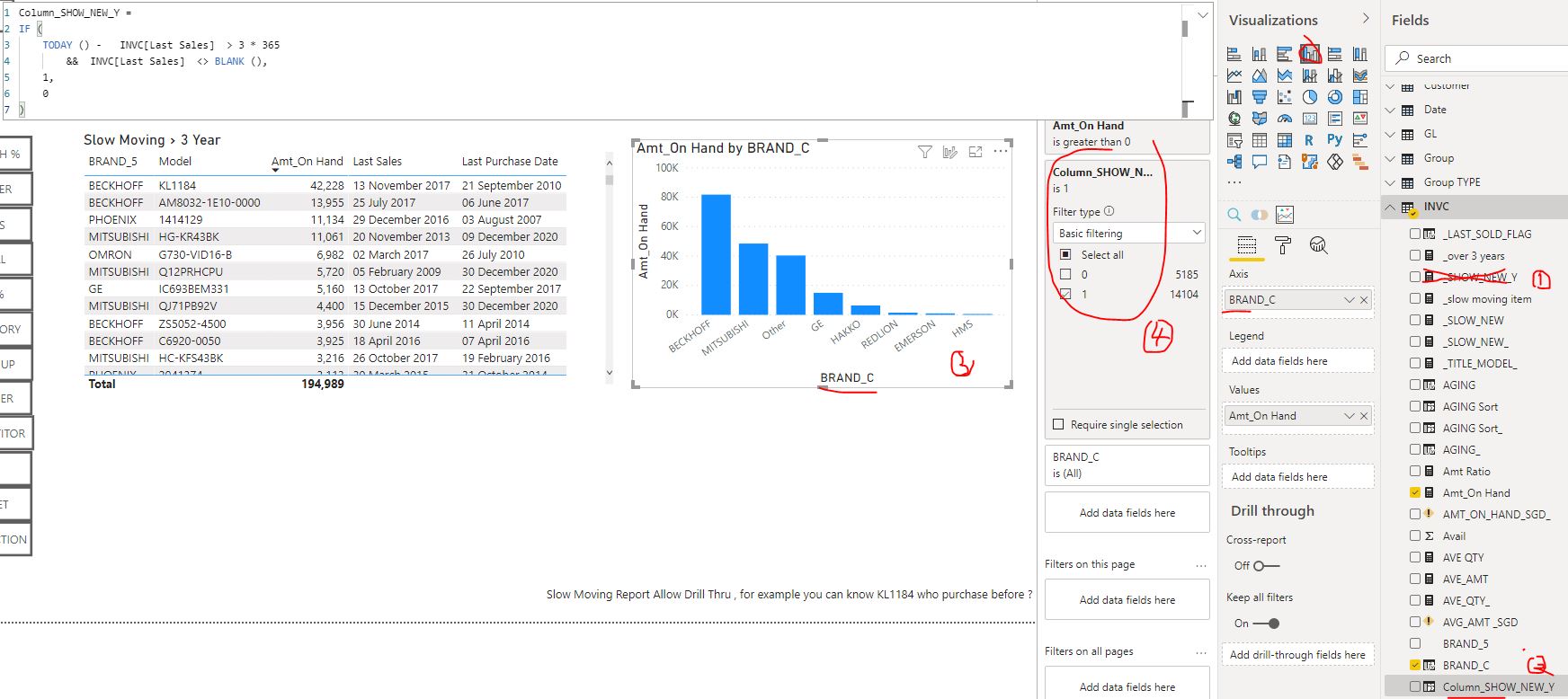Collapse the formula bar chevron

tap(1202, 15)
